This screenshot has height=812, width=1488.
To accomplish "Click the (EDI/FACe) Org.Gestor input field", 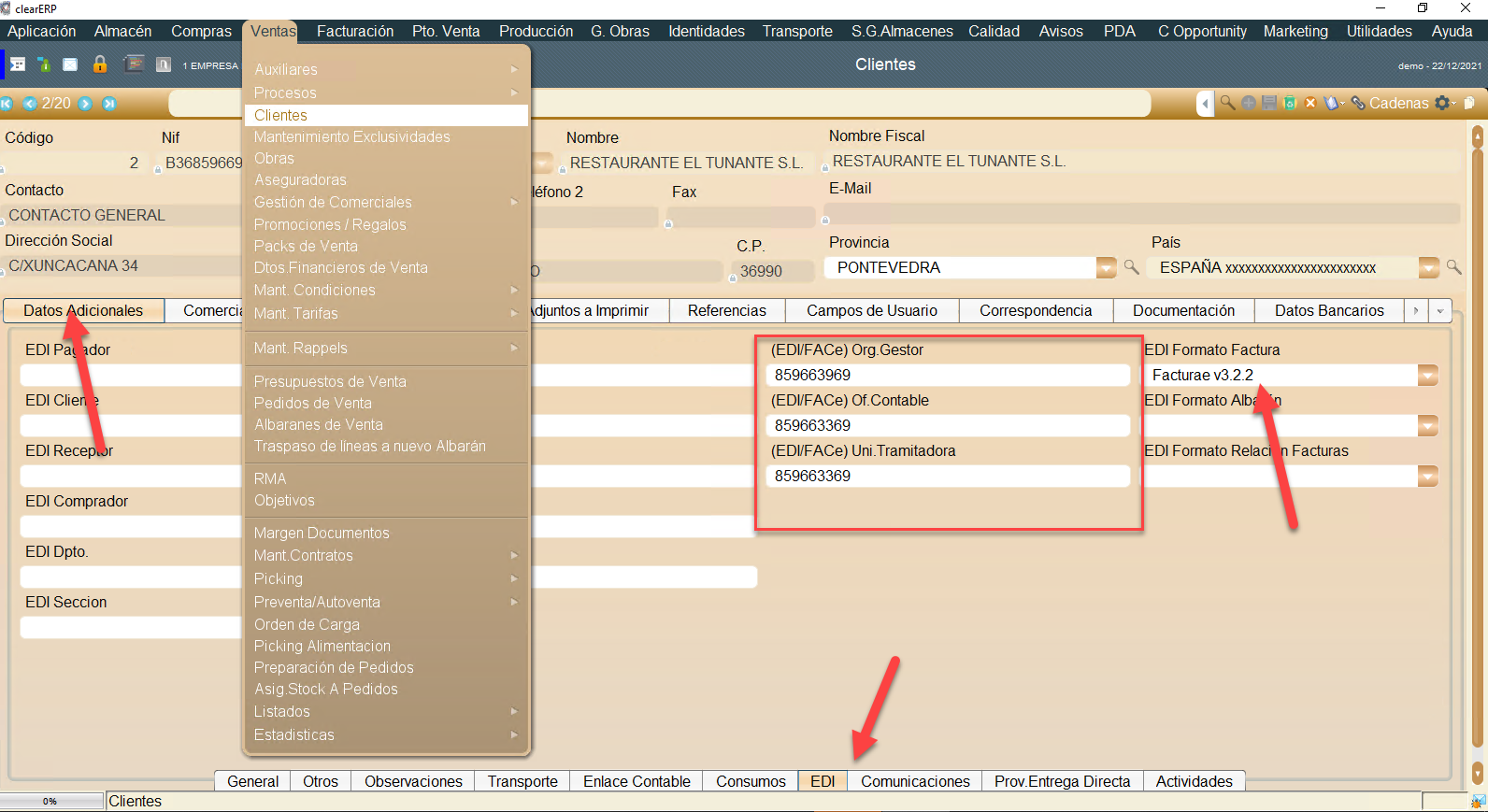I will (948, 376).
